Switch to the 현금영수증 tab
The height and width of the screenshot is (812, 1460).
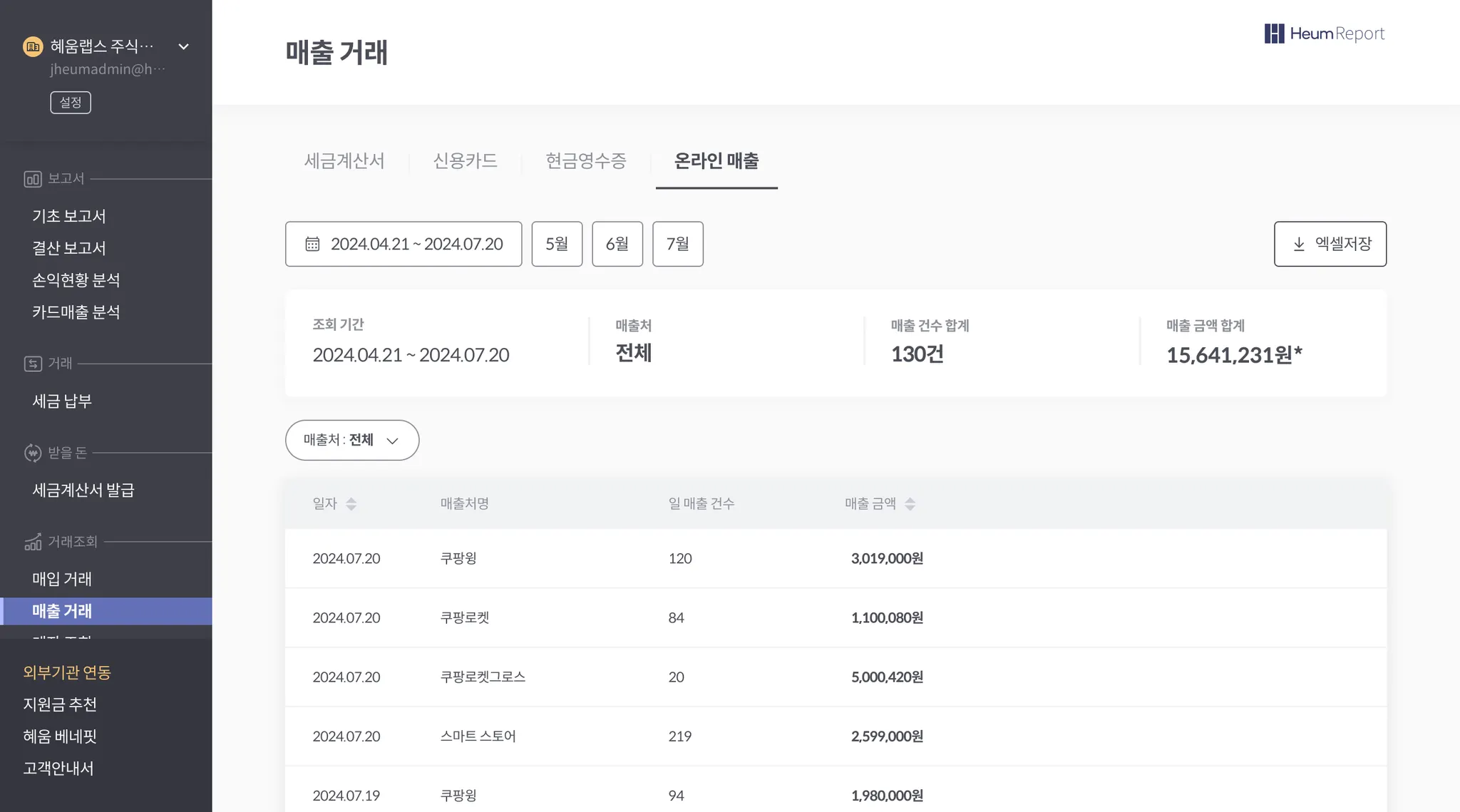point(586,161)
